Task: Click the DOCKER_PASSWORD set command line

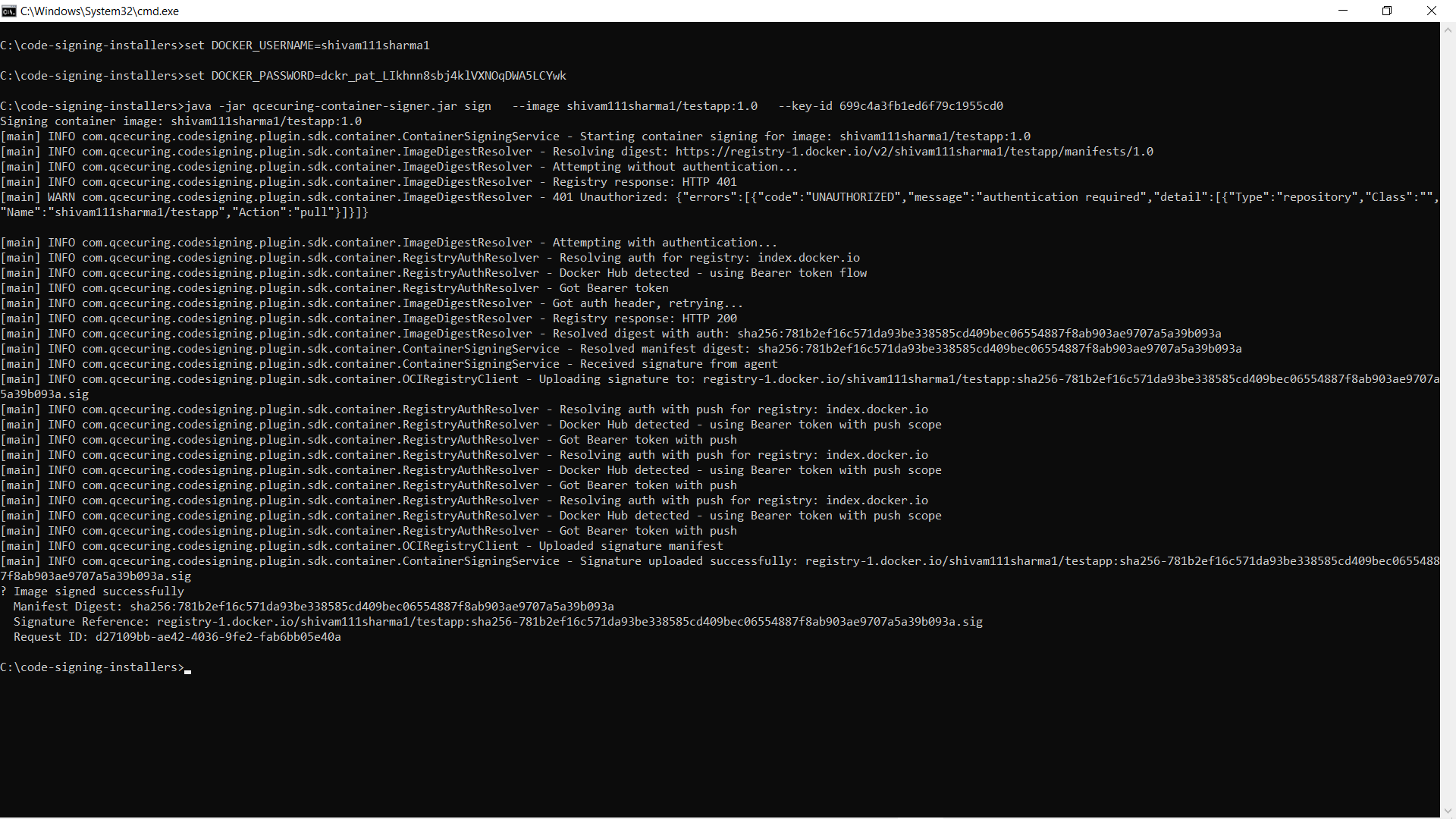Action: point(283,76)
